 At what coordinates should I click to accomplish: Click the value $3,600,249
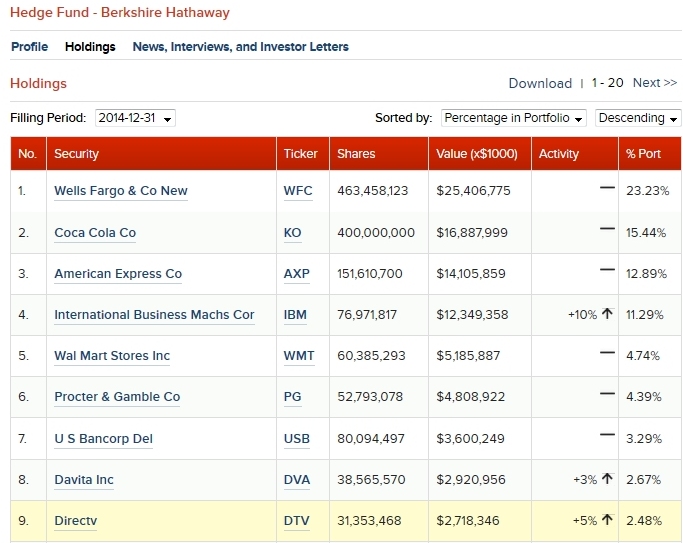(470, 438)
